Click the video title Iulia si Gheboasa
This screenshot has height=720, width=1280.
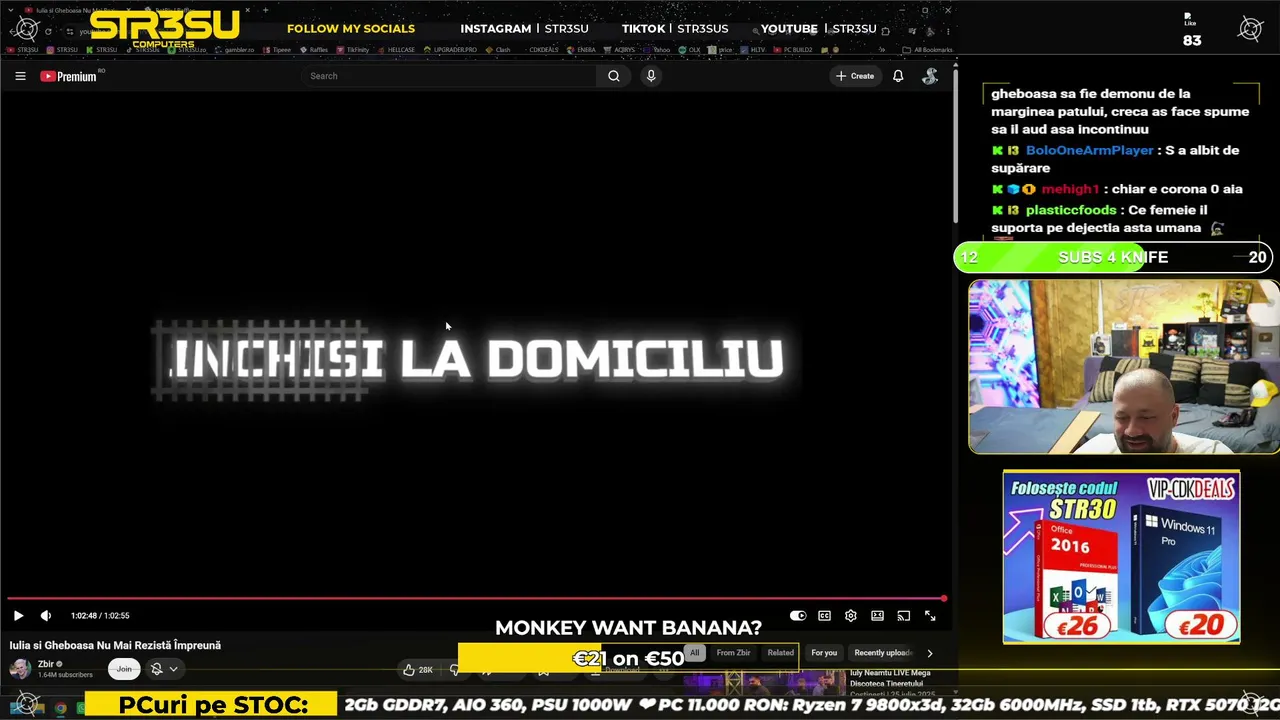115,646
